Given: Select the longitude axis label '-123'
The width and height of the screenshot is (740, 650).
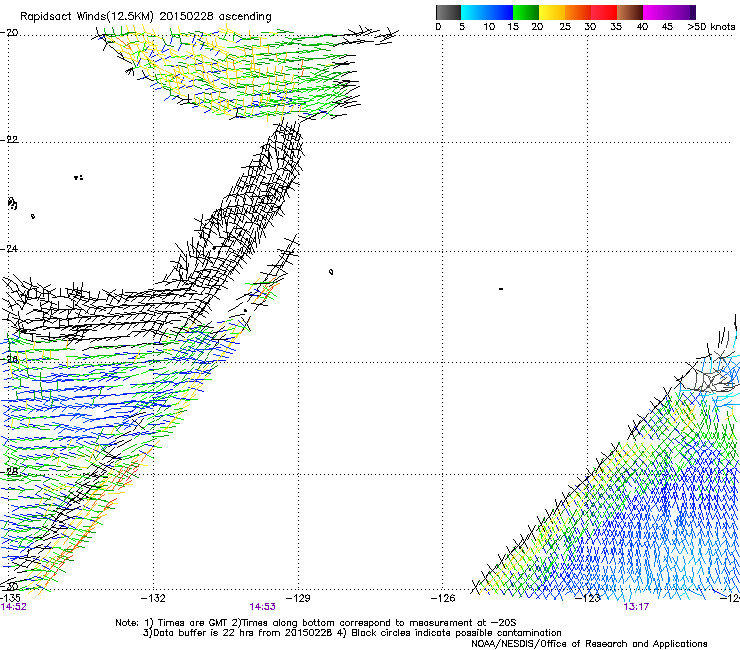Looking at the screenshot, I should point(588,598).
